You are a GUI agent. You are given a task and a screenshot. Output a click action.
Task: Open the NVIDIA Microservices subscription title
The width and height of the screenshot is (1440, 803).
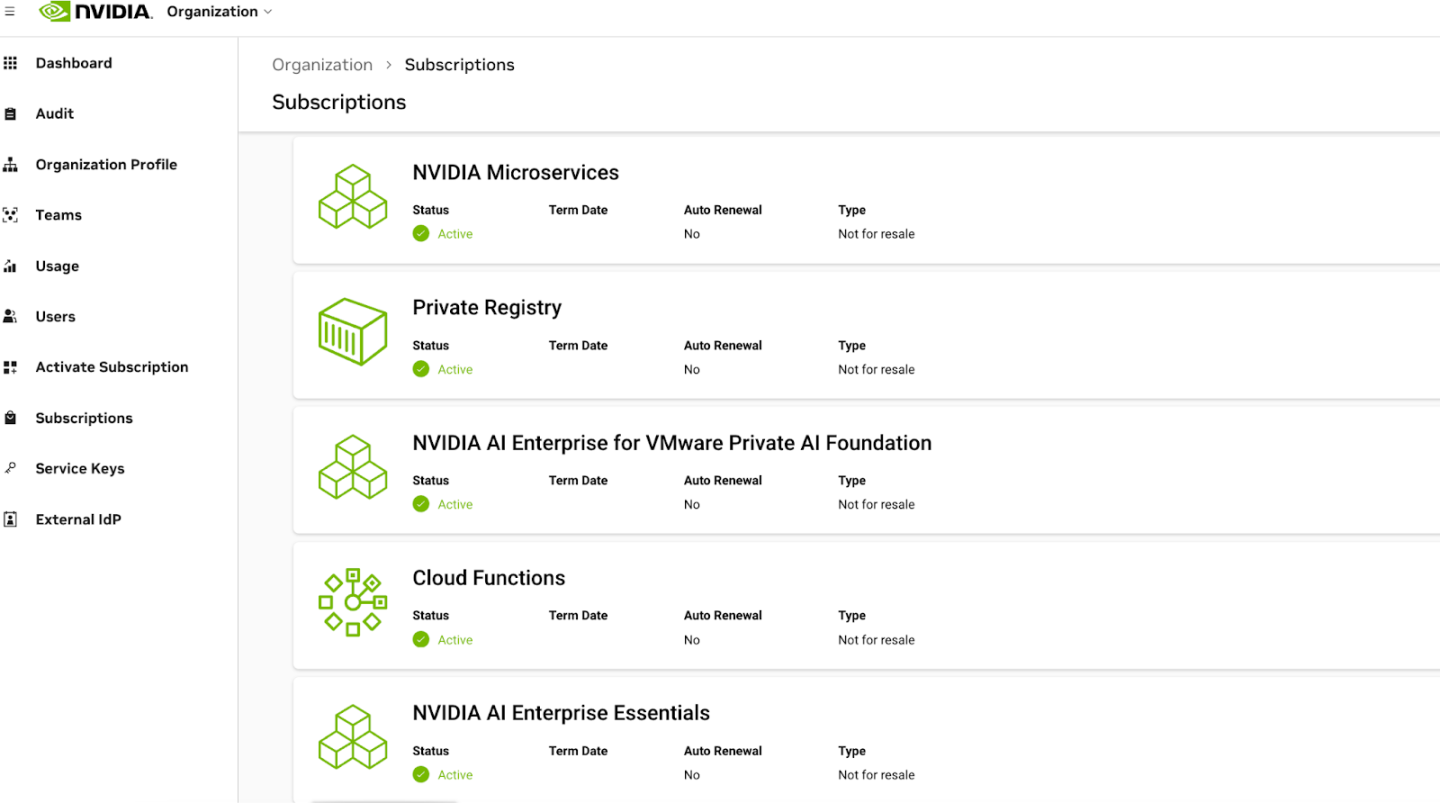pos(515,173)
